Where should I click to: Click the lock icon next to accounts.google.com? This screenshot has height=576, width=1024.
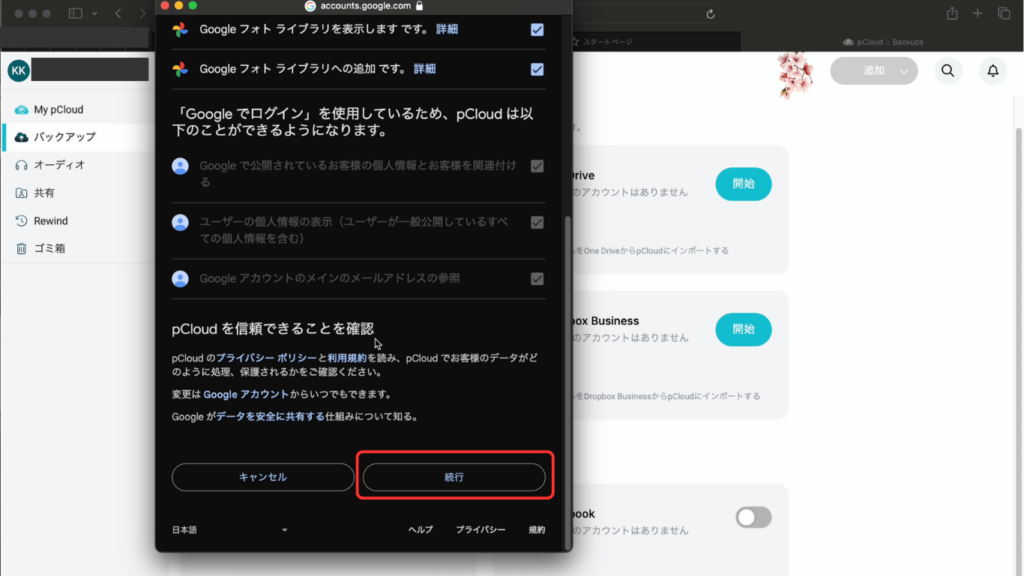point(419,6)
